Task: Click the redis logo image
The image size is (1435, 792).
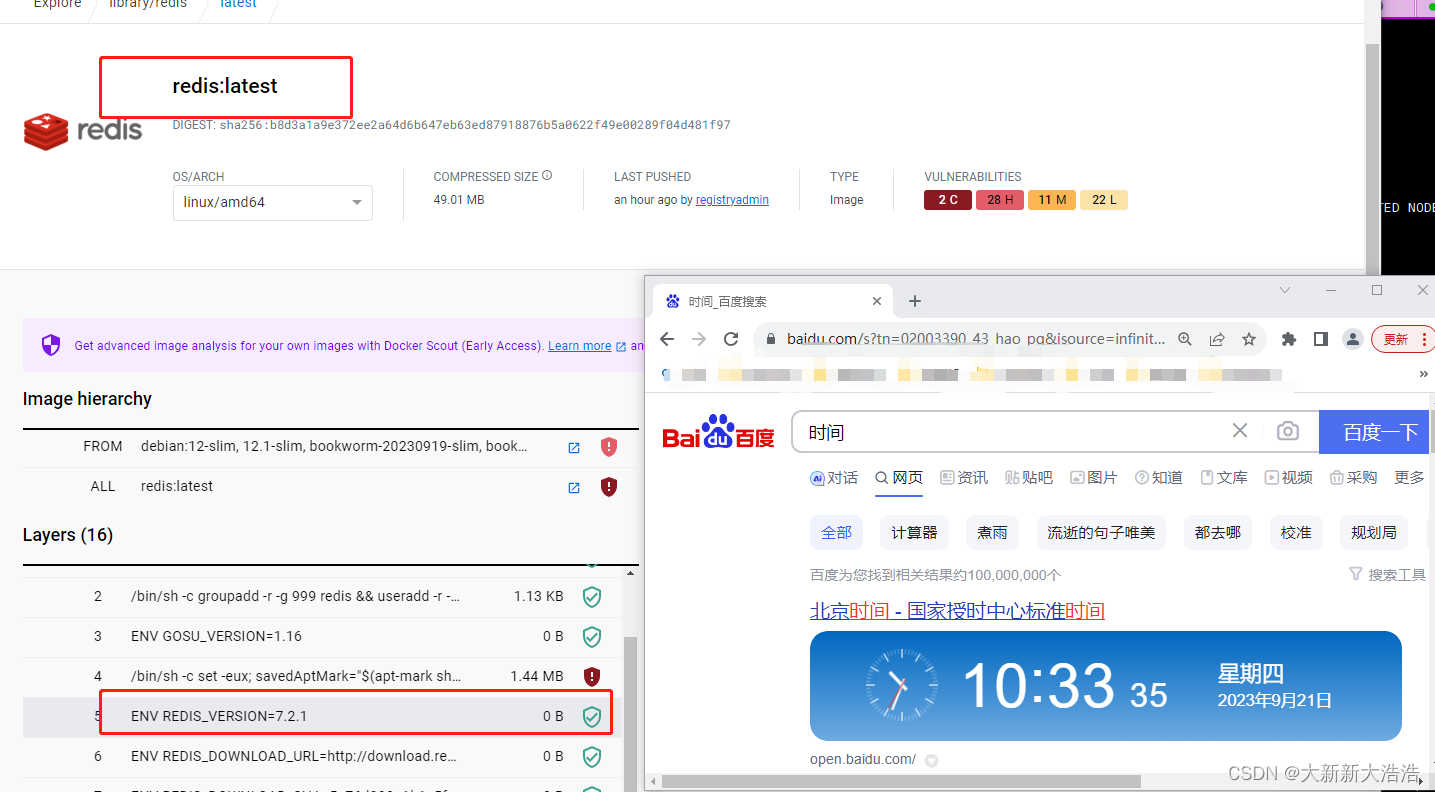Action: point(83,131)
